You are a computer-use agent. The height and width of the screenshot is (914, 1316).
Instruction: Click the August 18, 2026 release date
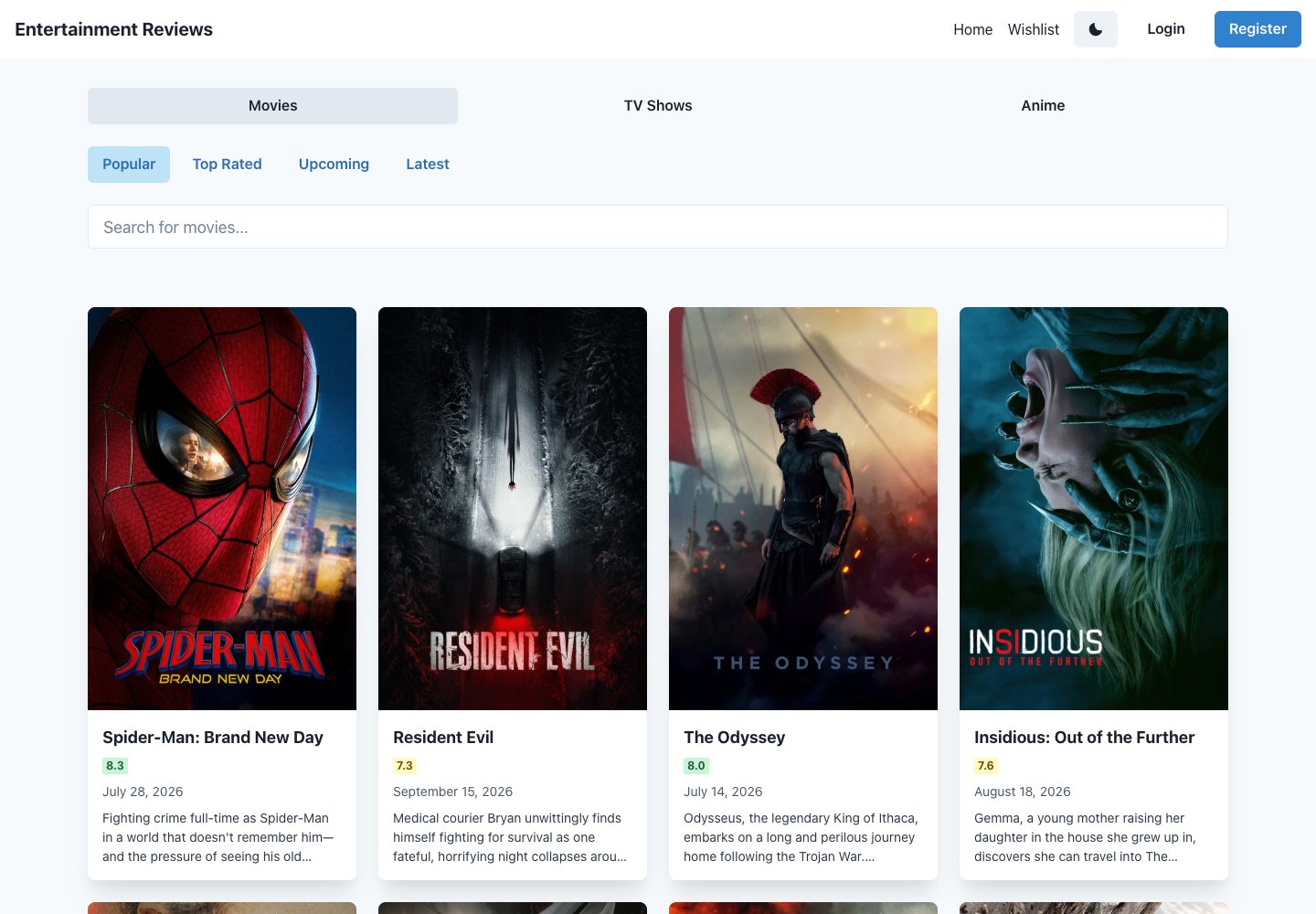[1023, 792]
